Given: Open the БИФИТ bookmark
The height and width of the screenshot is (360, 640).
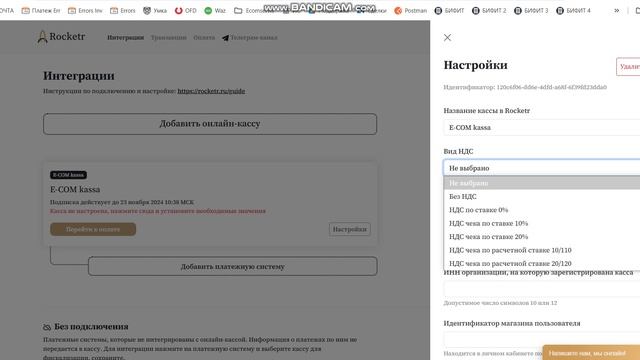Looking at the screenshot, I should (x=449, y=11).
